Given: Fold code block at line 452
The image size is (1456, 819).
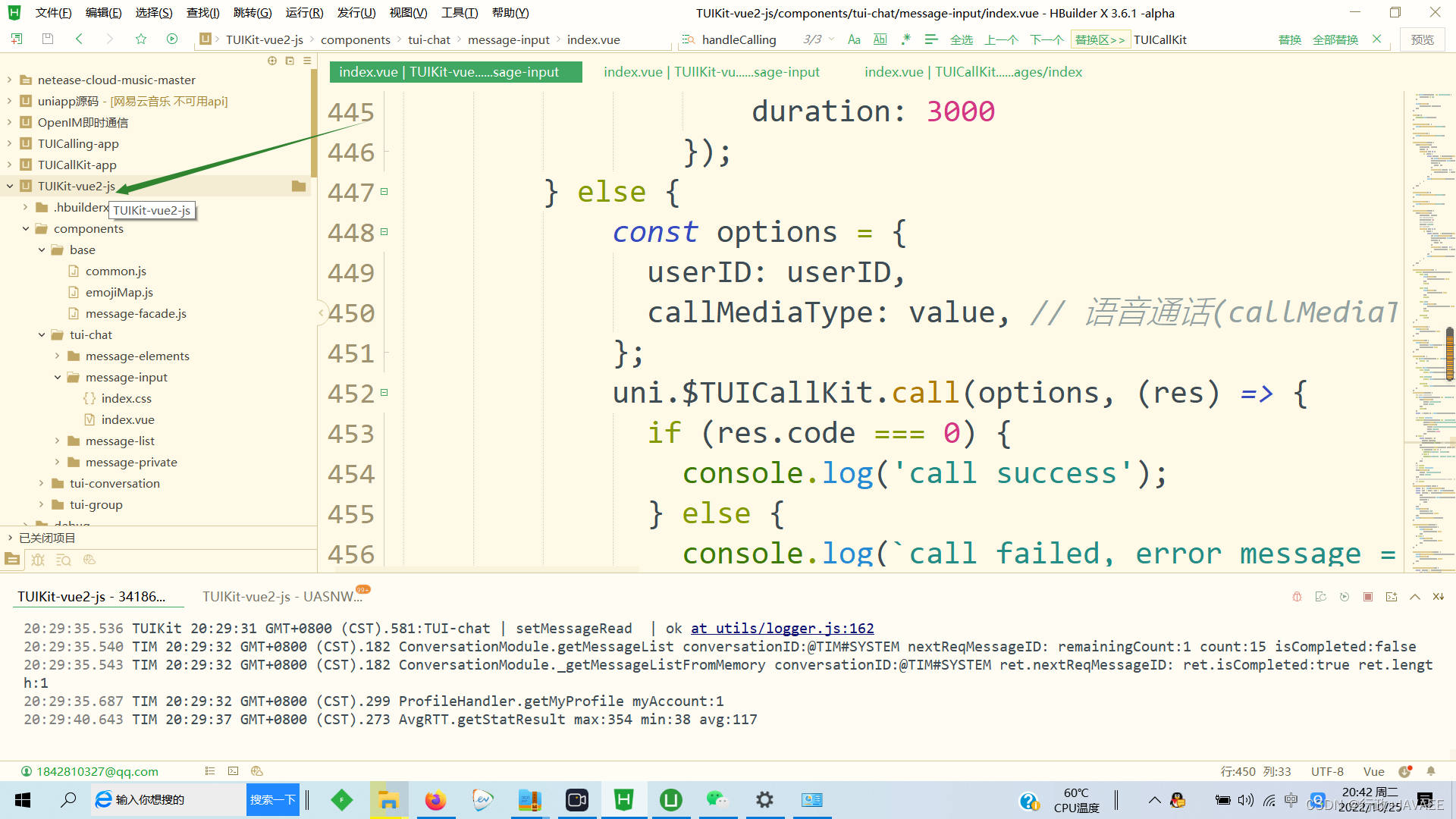Looking at the screenshot, I should pyautogui.click(x=384, y=393).
